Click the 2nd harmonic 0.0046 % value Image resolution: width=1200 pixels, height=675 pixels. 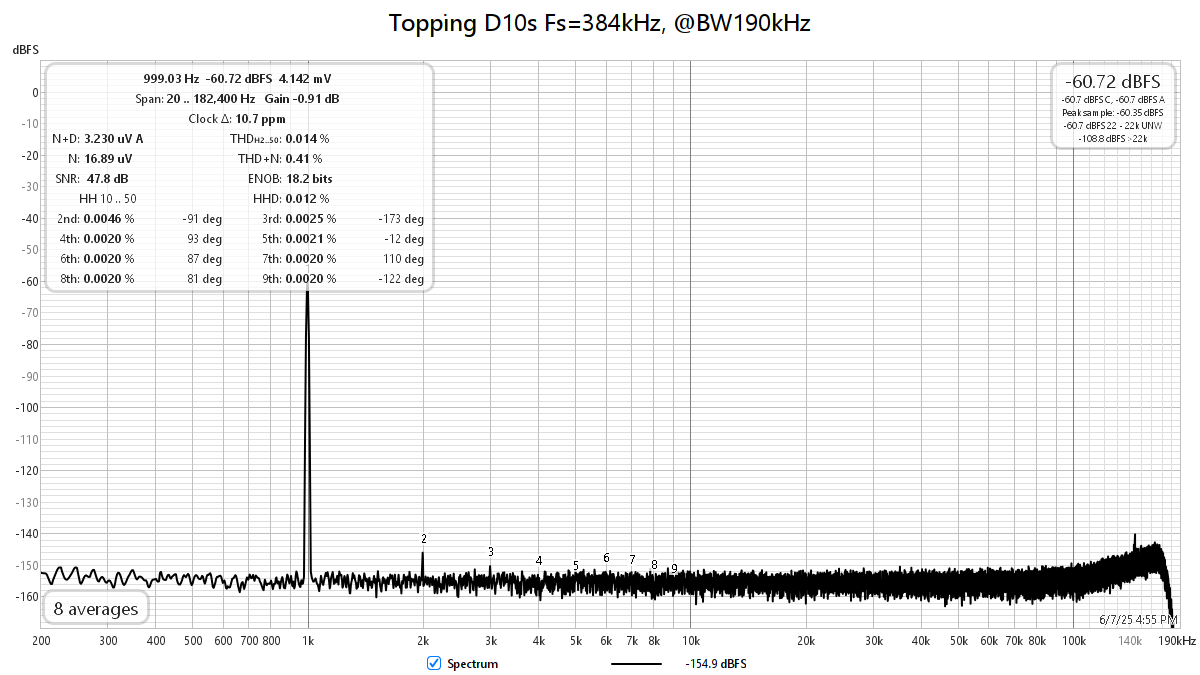(108, 219)
